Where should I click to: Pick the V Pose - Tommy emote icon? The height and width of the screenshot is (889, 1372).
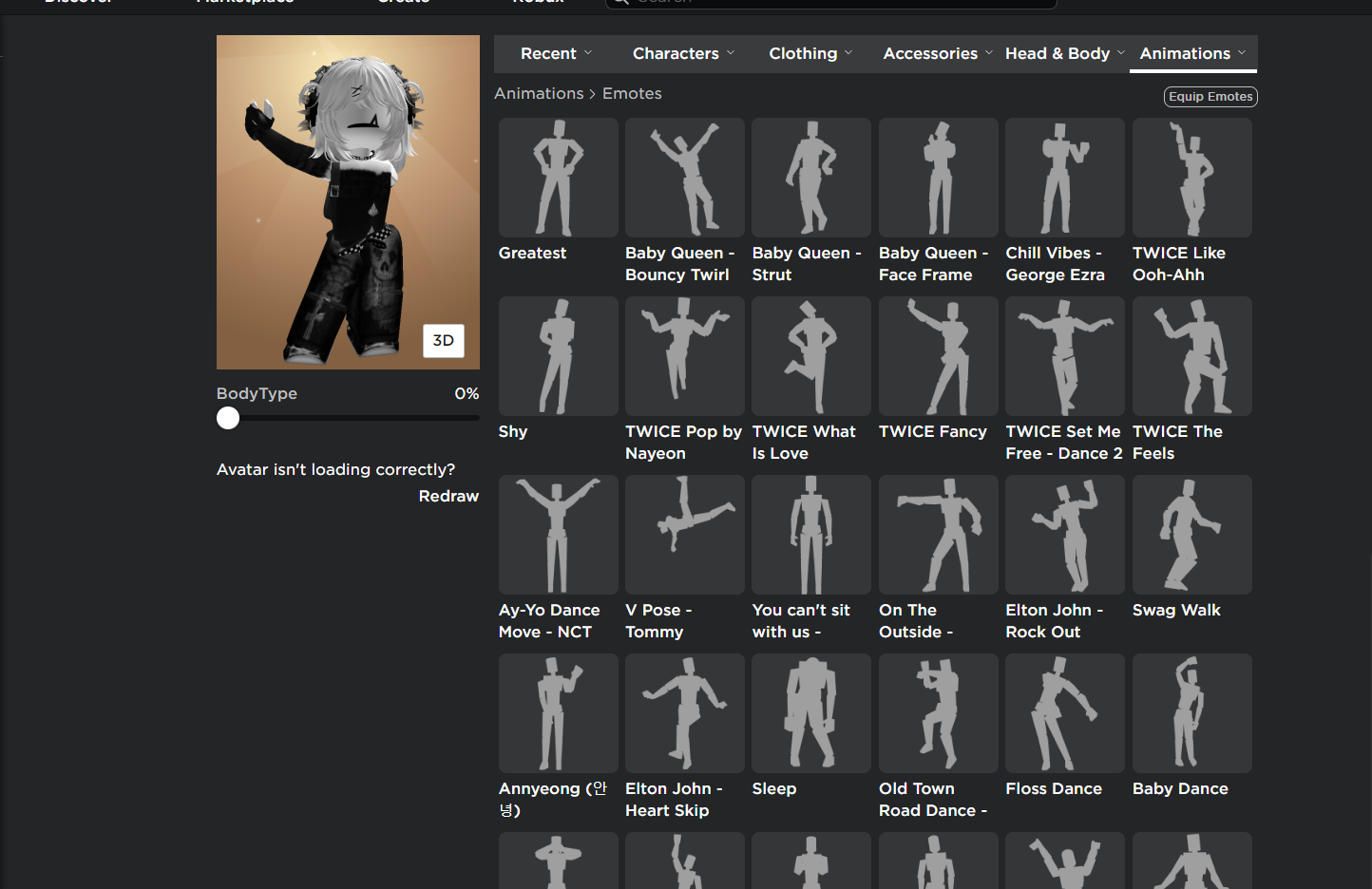pos(684,535)
